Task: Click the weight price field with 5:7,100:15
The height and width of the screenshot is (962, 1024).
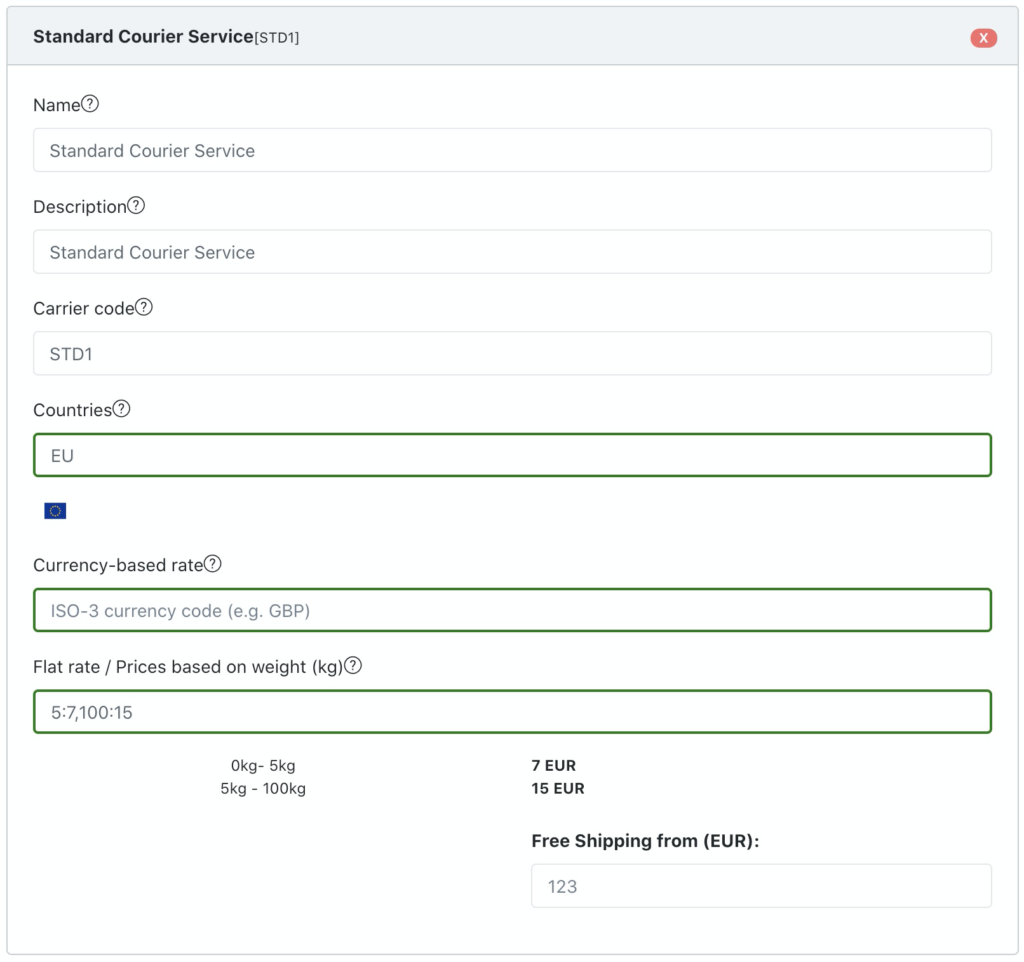Action: [512, 712]
